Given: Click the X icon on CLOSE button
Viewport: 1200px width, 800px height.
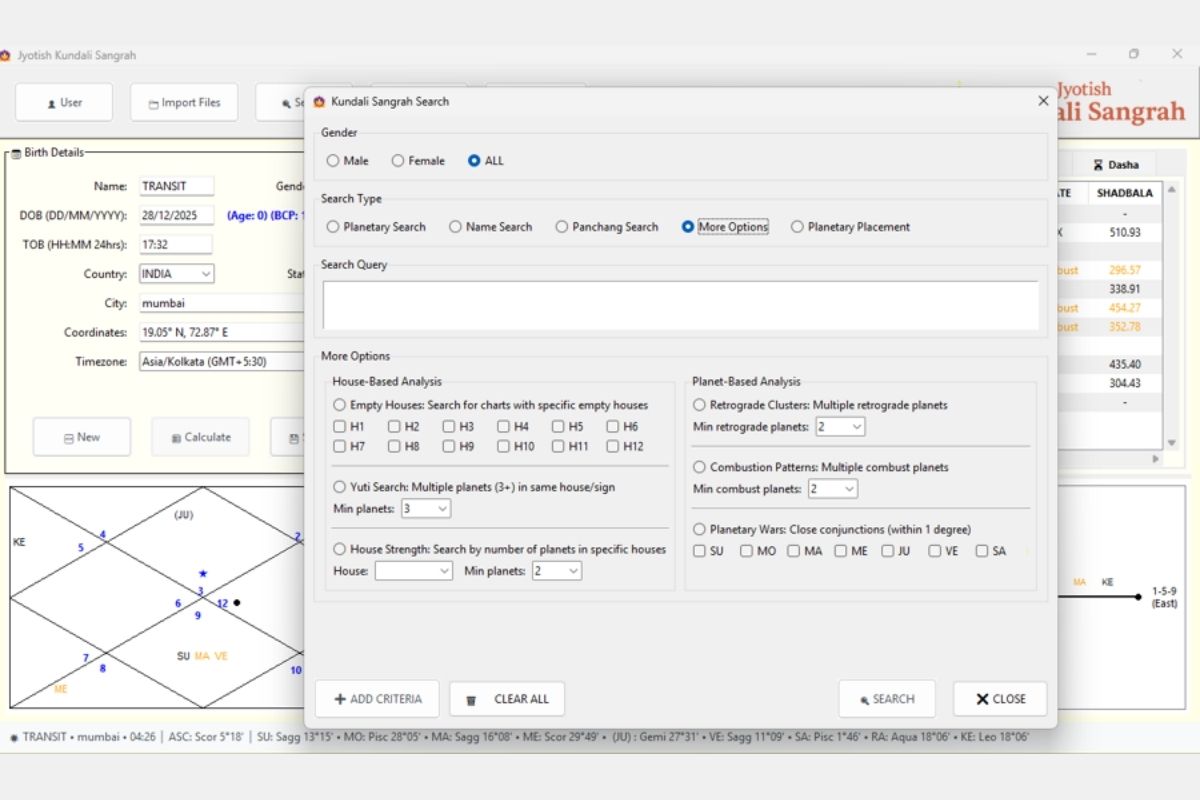Looking at the screenshot, I should (x=982, y=699).
